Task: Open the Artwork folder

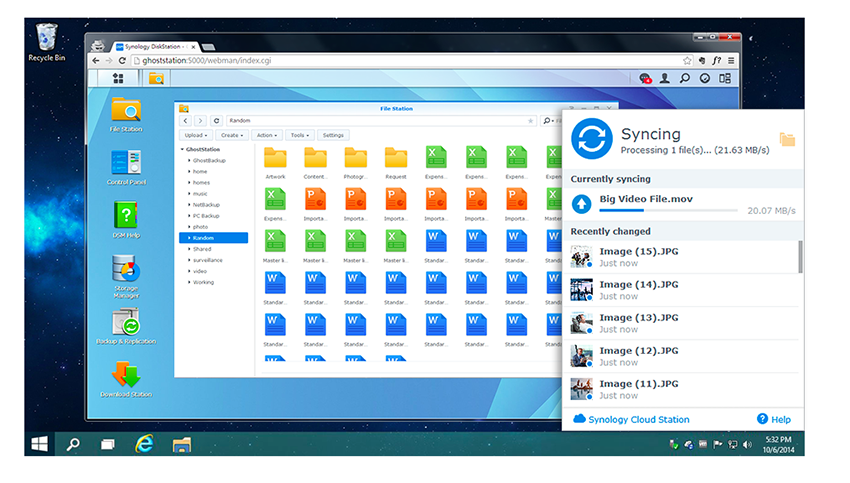Action: [x=275, y=163]
